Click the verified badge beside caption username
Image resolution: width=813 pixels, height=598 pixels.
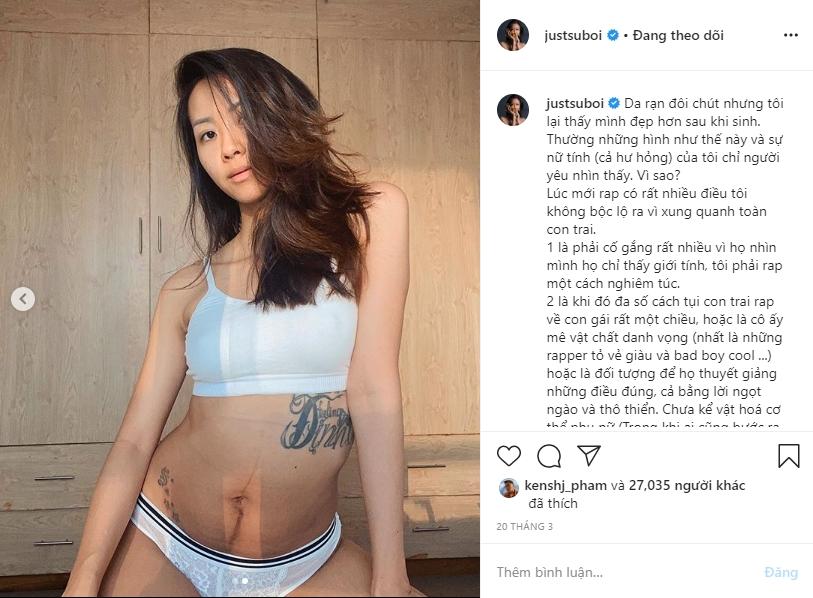point(613,103)
